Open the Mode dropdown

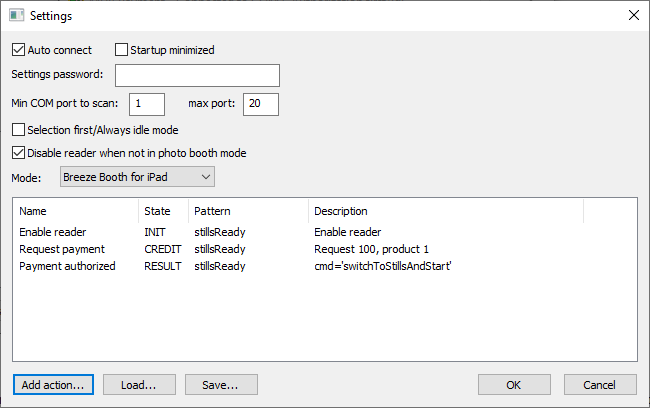click(x=137, y=177)
